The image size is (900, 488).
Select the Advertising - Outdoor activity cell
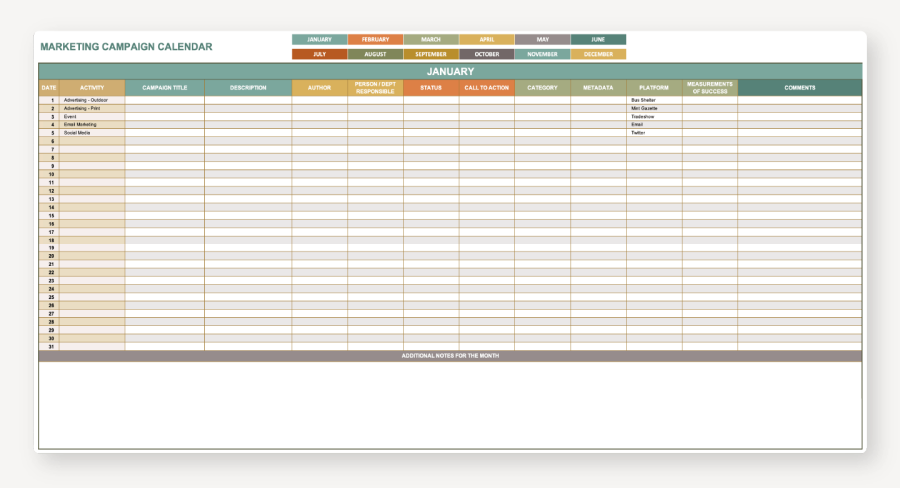click(92, 100)
